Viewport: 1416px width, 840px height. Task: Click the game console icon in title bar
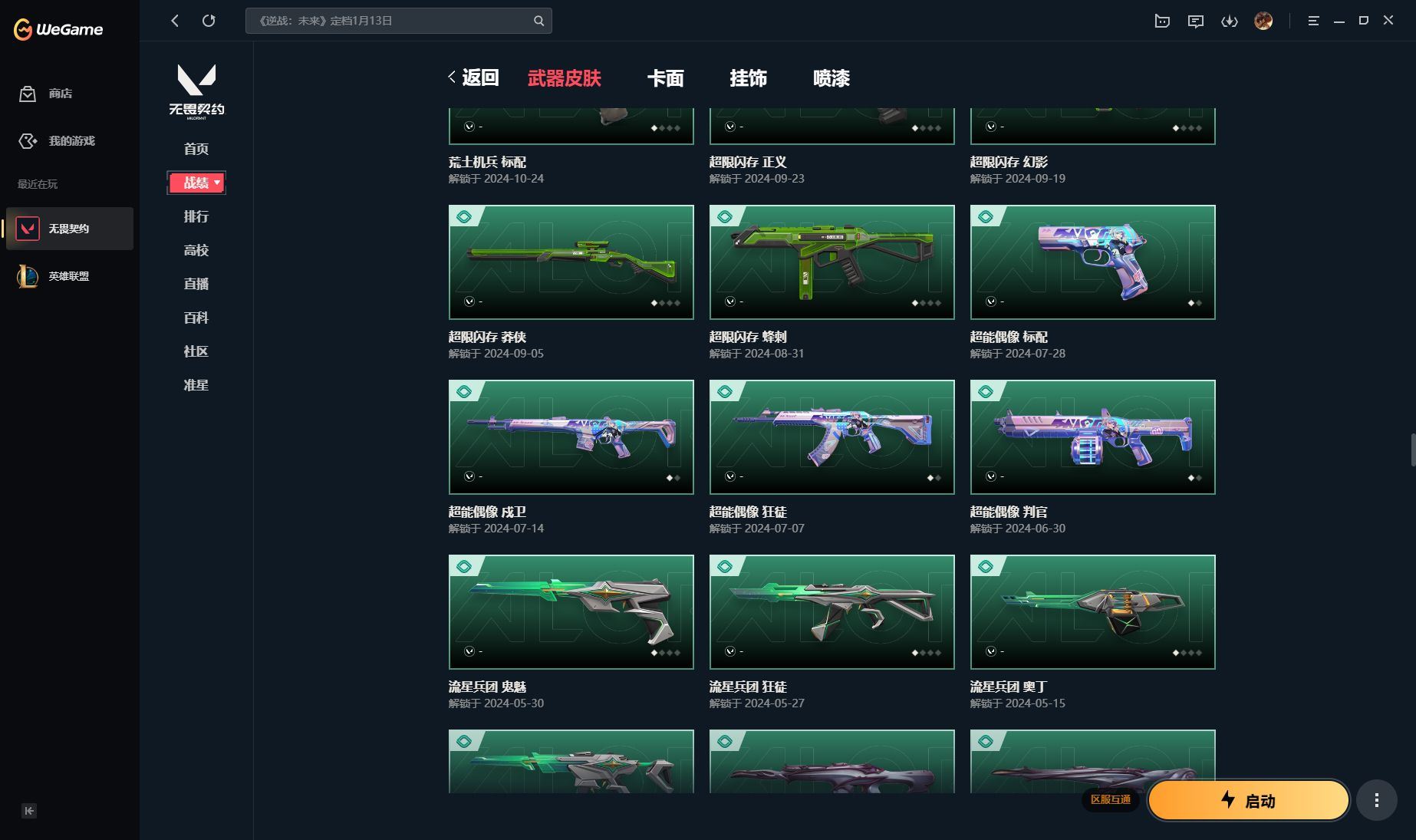point(1161,21)
